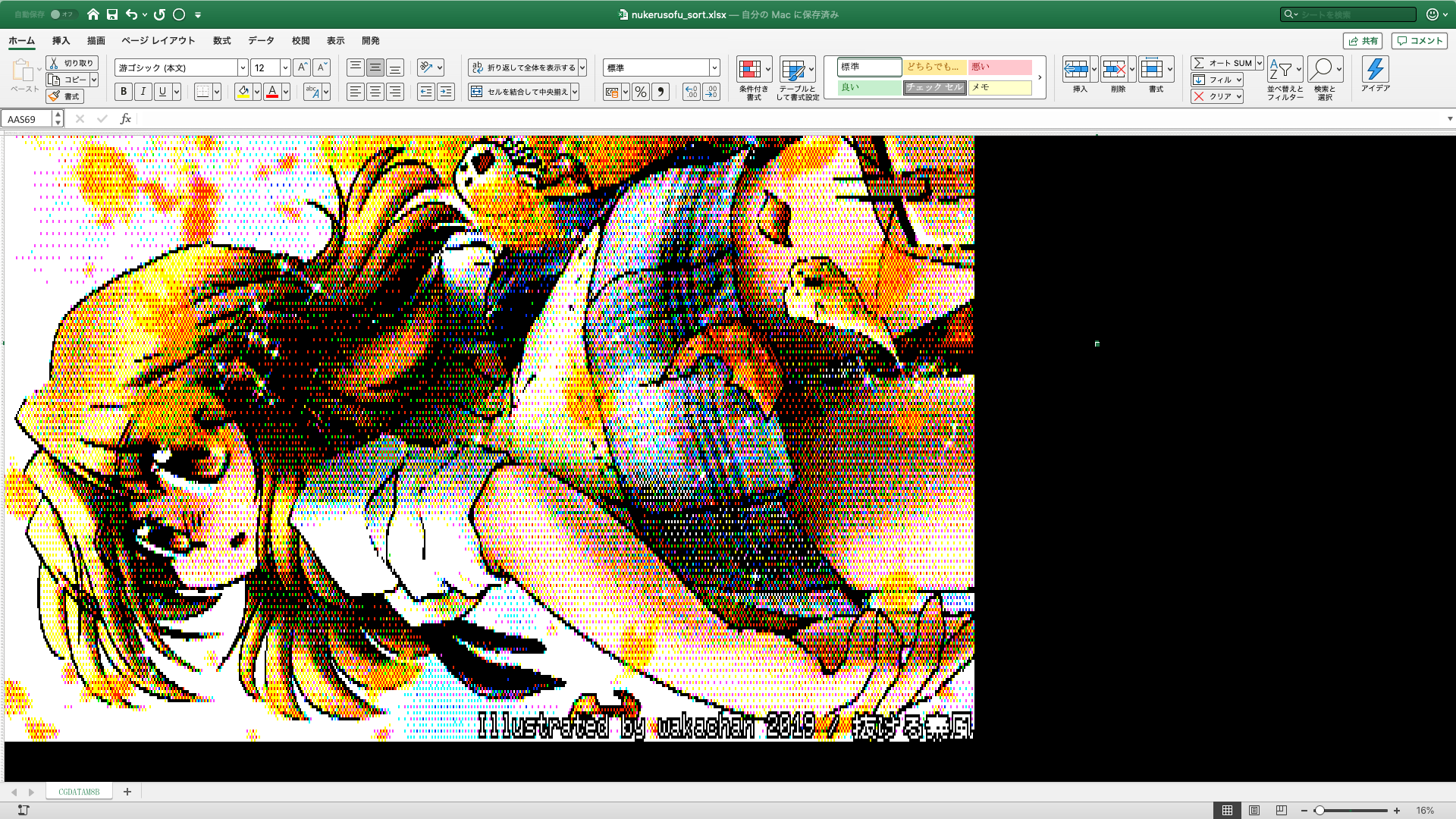
Task: Save the workbook with the floppy icon
Action: point(112,14)
